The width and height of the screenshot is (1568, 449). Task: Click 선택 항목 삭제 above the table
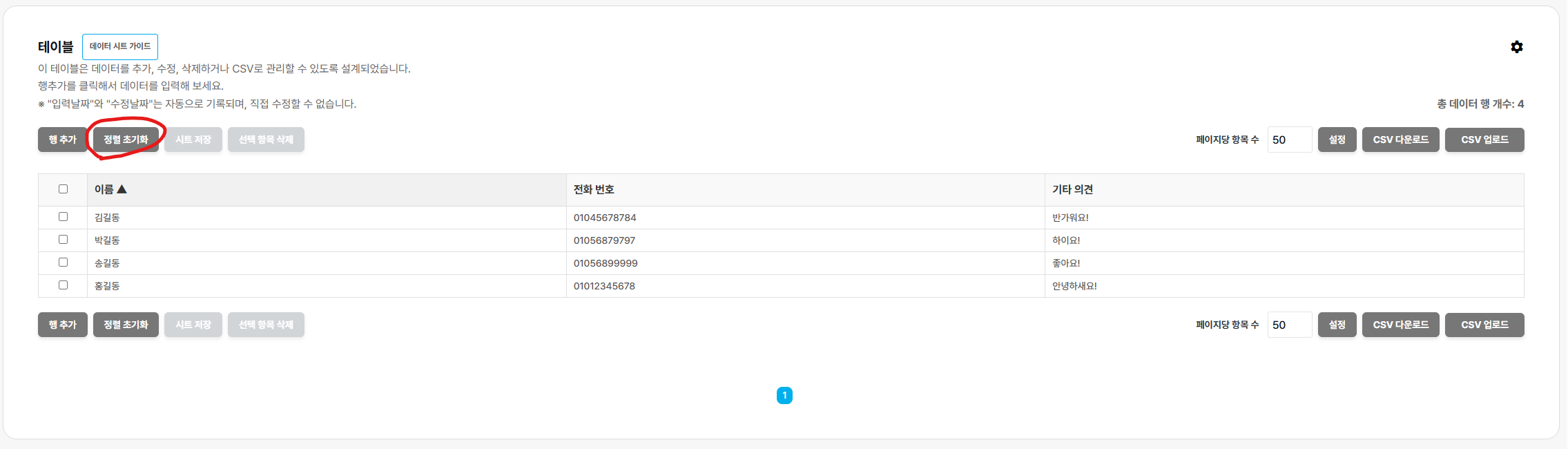266,140
